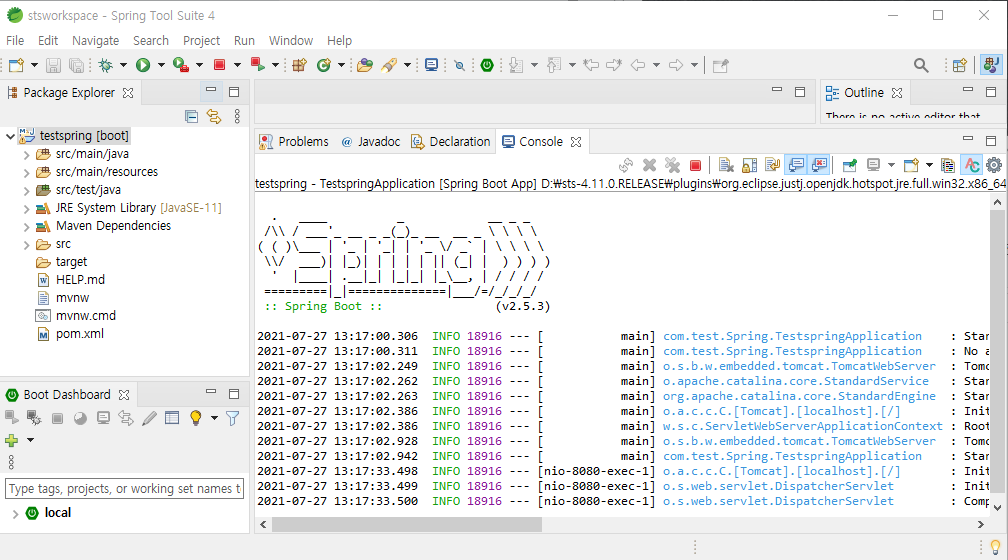Open the New wizard icon in main toolbar
The width and height of the screenshot is (1008, 560).
click(x=16, y=65)
